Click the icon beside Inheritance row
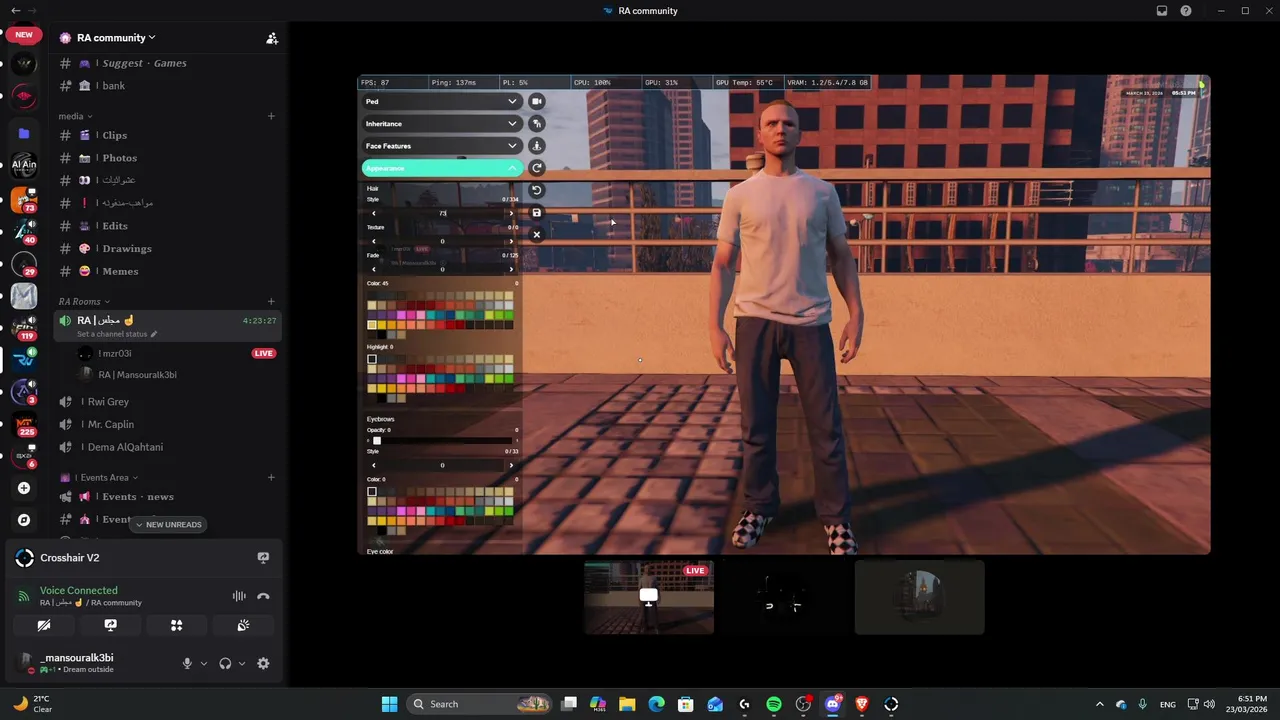 537,124
